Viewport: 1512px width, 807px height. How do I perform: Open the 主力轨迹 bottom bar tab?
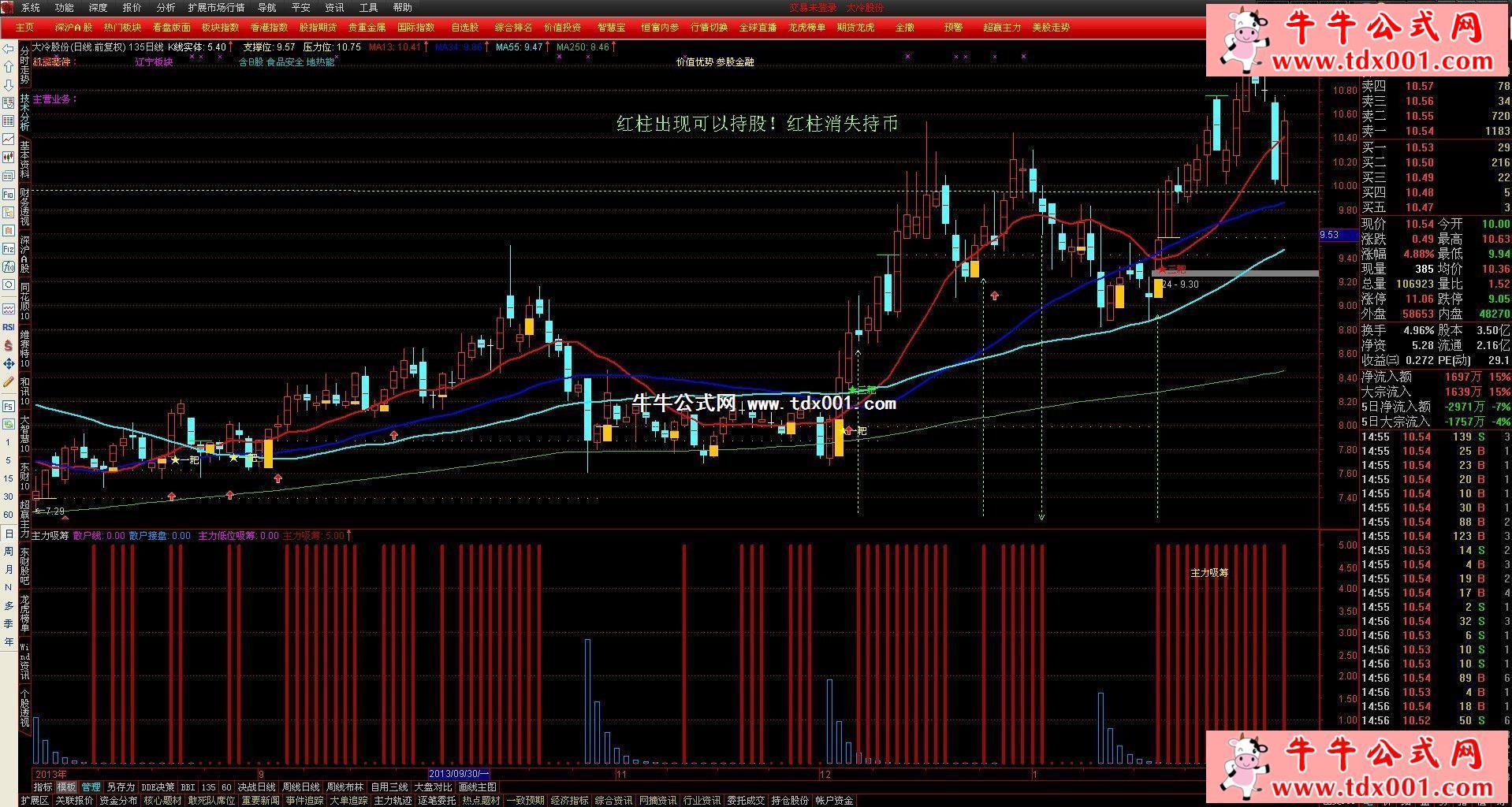pos(393,800)
